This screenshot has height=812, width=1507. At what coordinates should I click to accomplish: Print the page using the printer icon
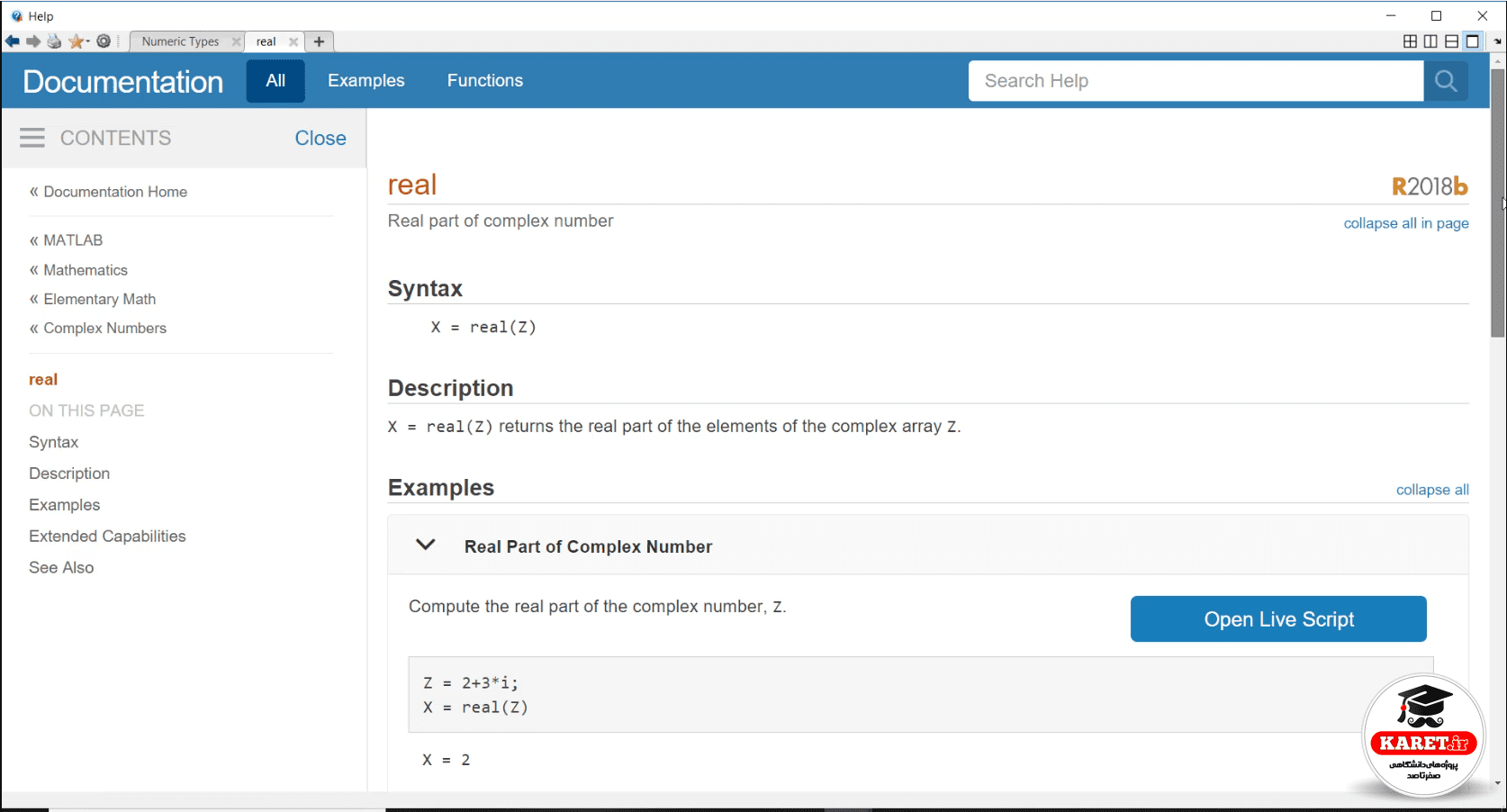[x=54, y=41]
